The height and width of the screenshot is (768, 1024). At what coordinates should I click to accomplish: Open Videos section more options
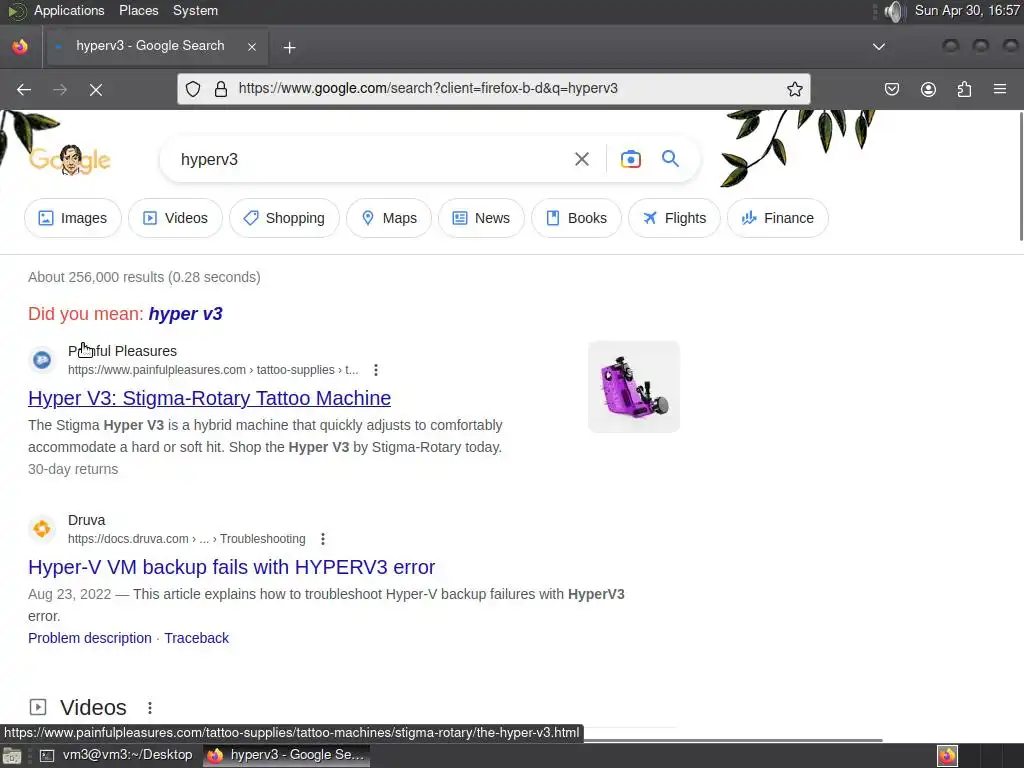[150, 708]
